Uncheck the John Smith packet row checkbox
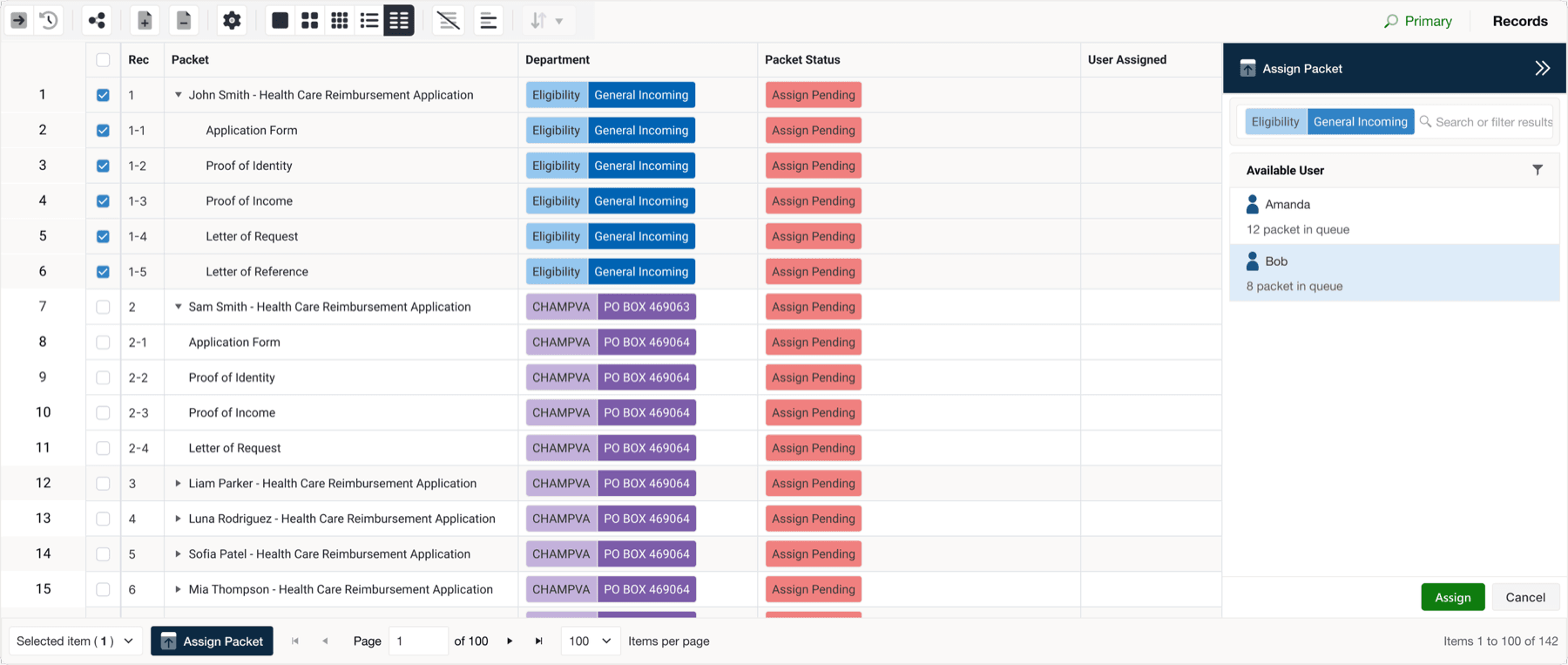This screenshot has height=665, width=1568. (103, 95)
